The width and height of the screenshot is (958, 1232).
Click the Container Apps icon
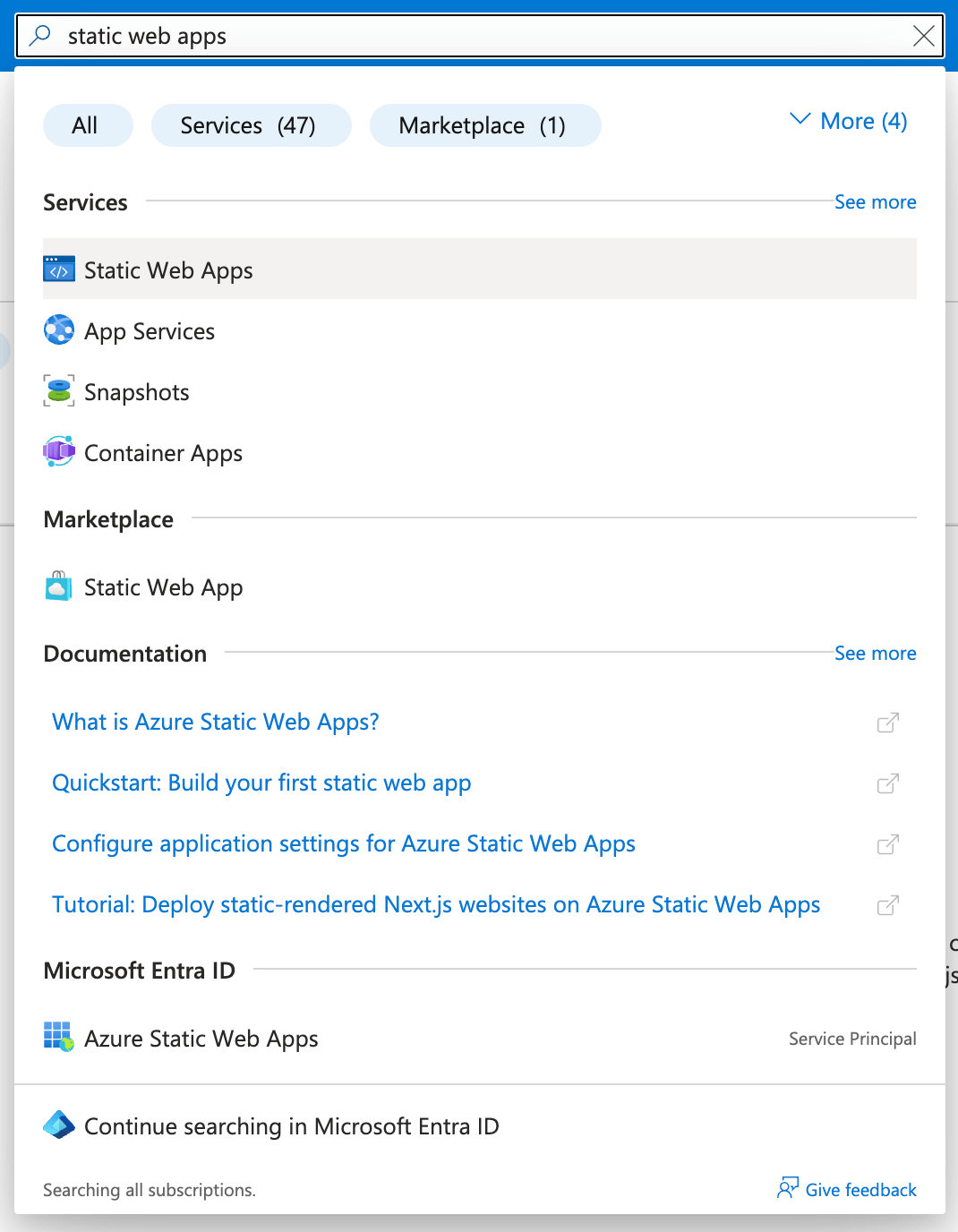tap(59, 451)
